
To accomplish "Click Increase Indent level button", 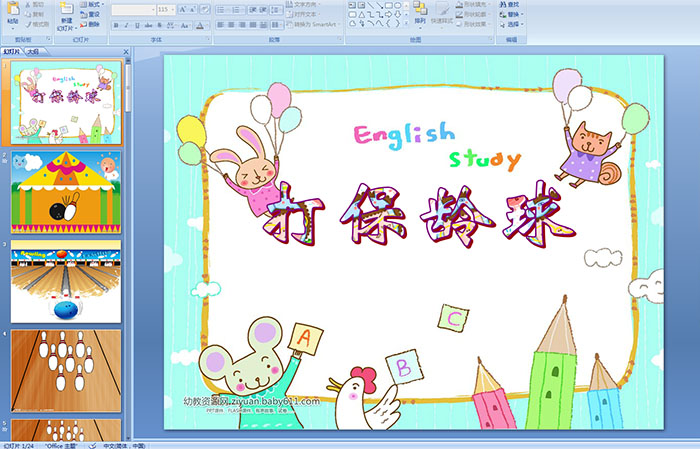I will click(x=263, y=10).
